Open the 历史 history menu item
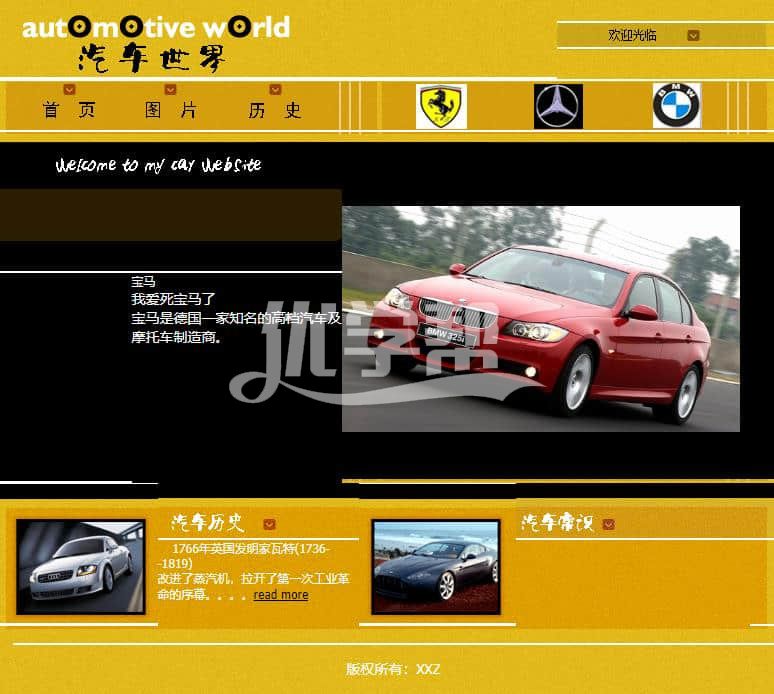The width and height of the screenshot is (774, 694). (275, 111)
